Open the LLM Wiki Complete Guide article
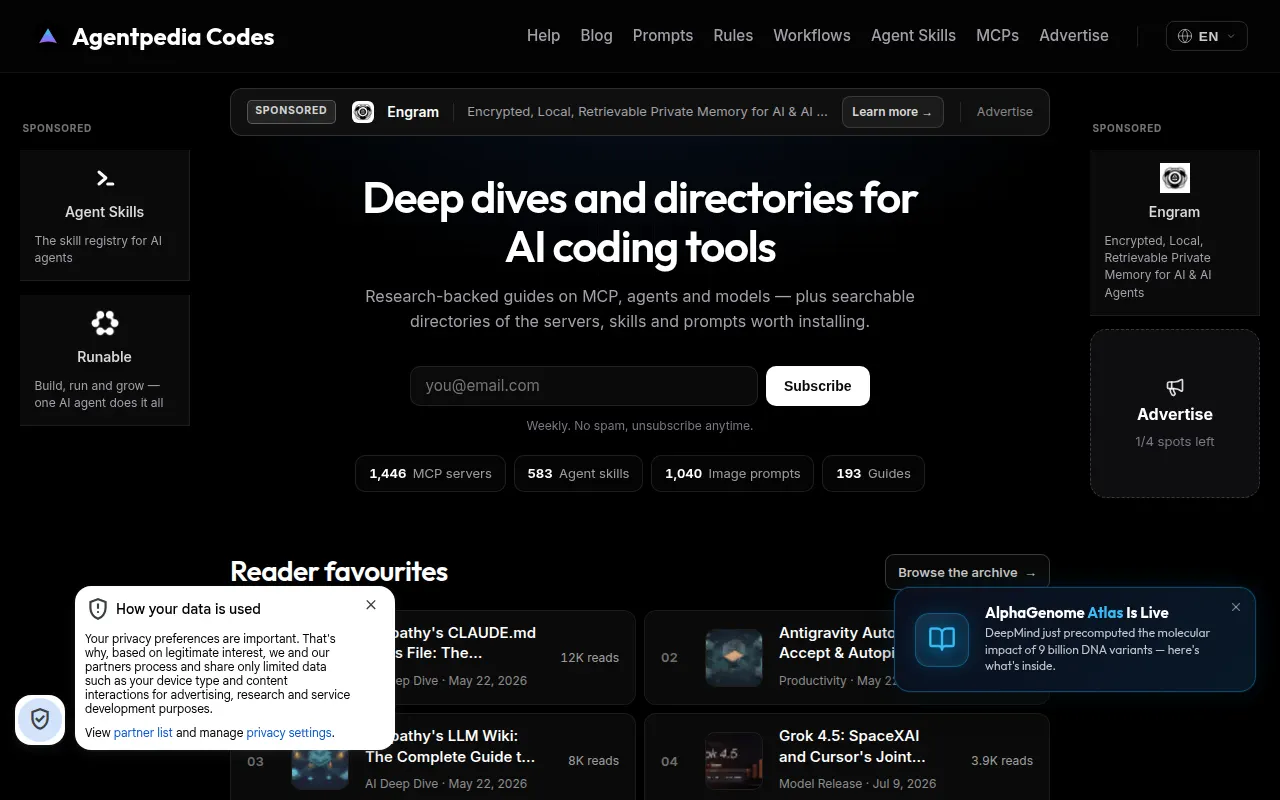Image resolution: width=1280 pixels, height=800 pixels. (x=450, y=747)
